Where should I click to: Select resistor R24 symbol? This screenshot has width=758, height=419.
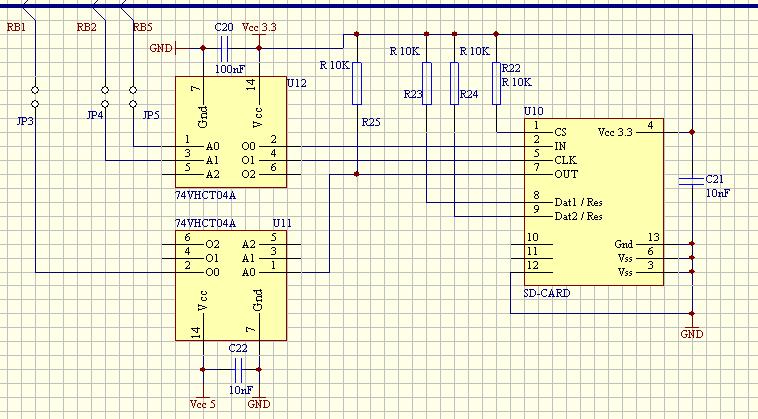[x=454, y=83]
